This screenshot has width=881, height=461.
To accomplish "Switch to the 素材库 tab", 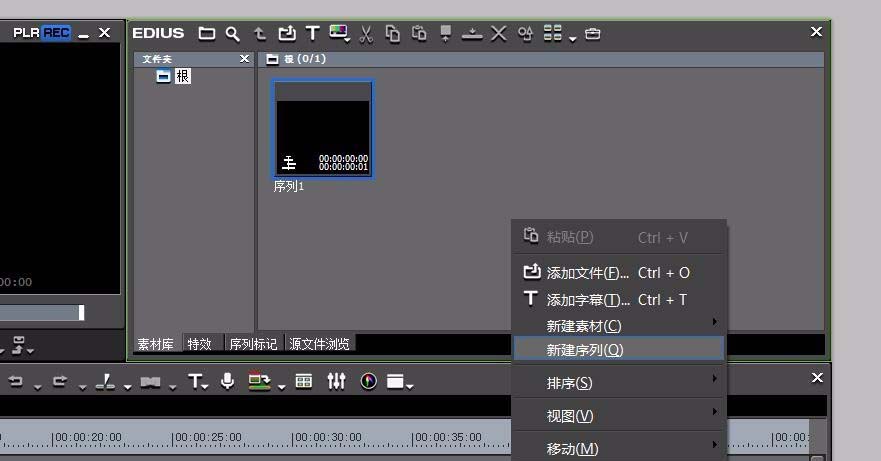I will [156, 344].
